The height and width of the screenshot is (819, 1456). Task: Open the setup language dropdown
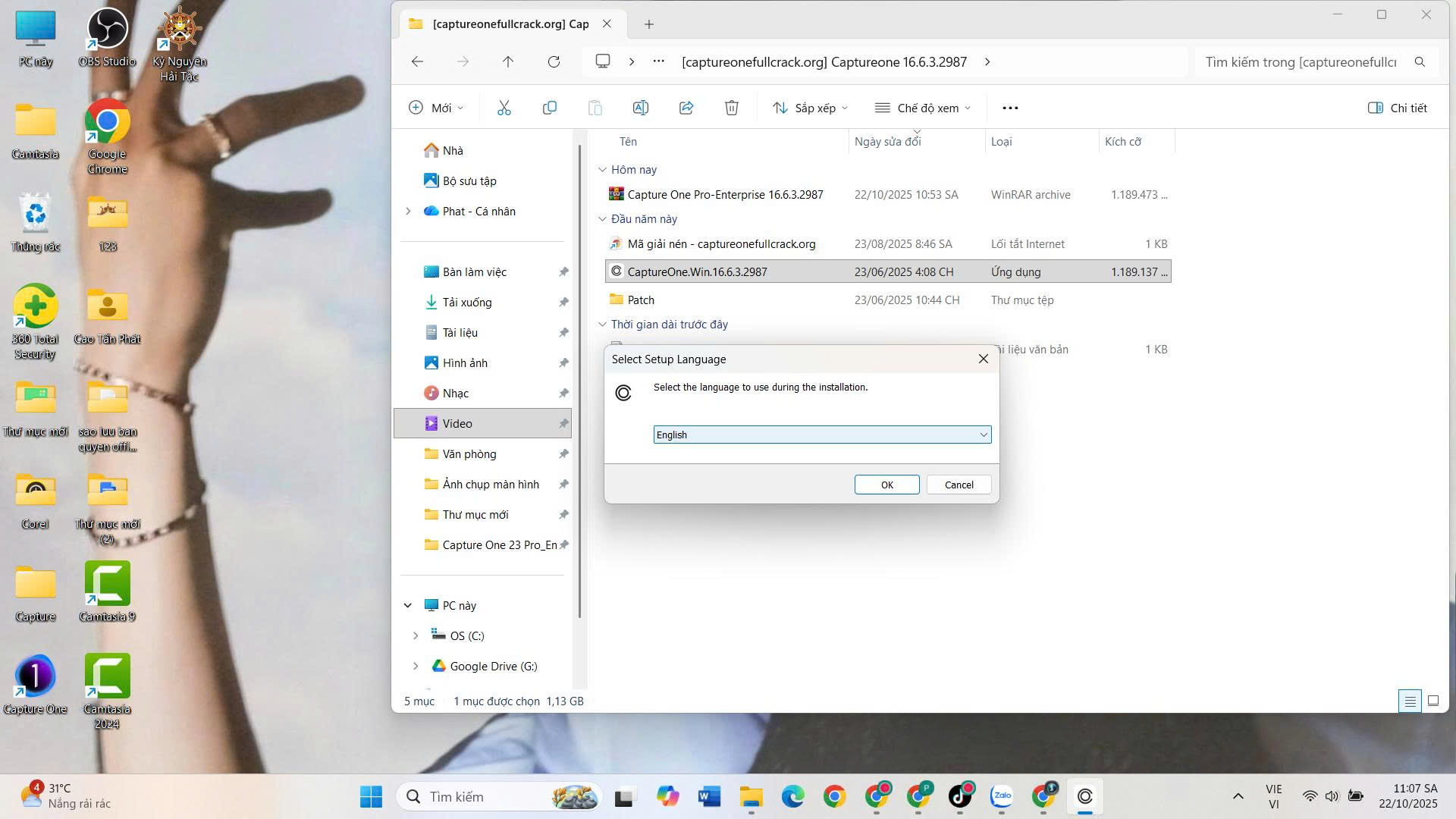983,435
